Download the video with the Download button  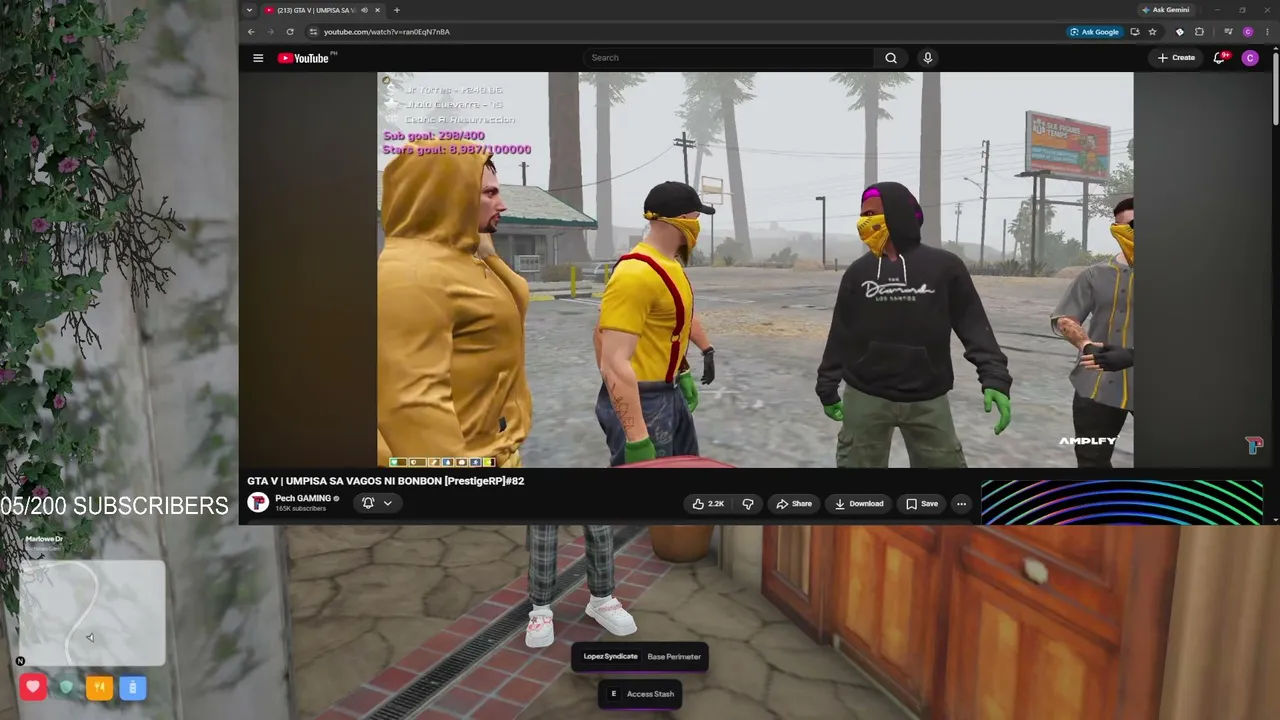[x=859, y=504]
